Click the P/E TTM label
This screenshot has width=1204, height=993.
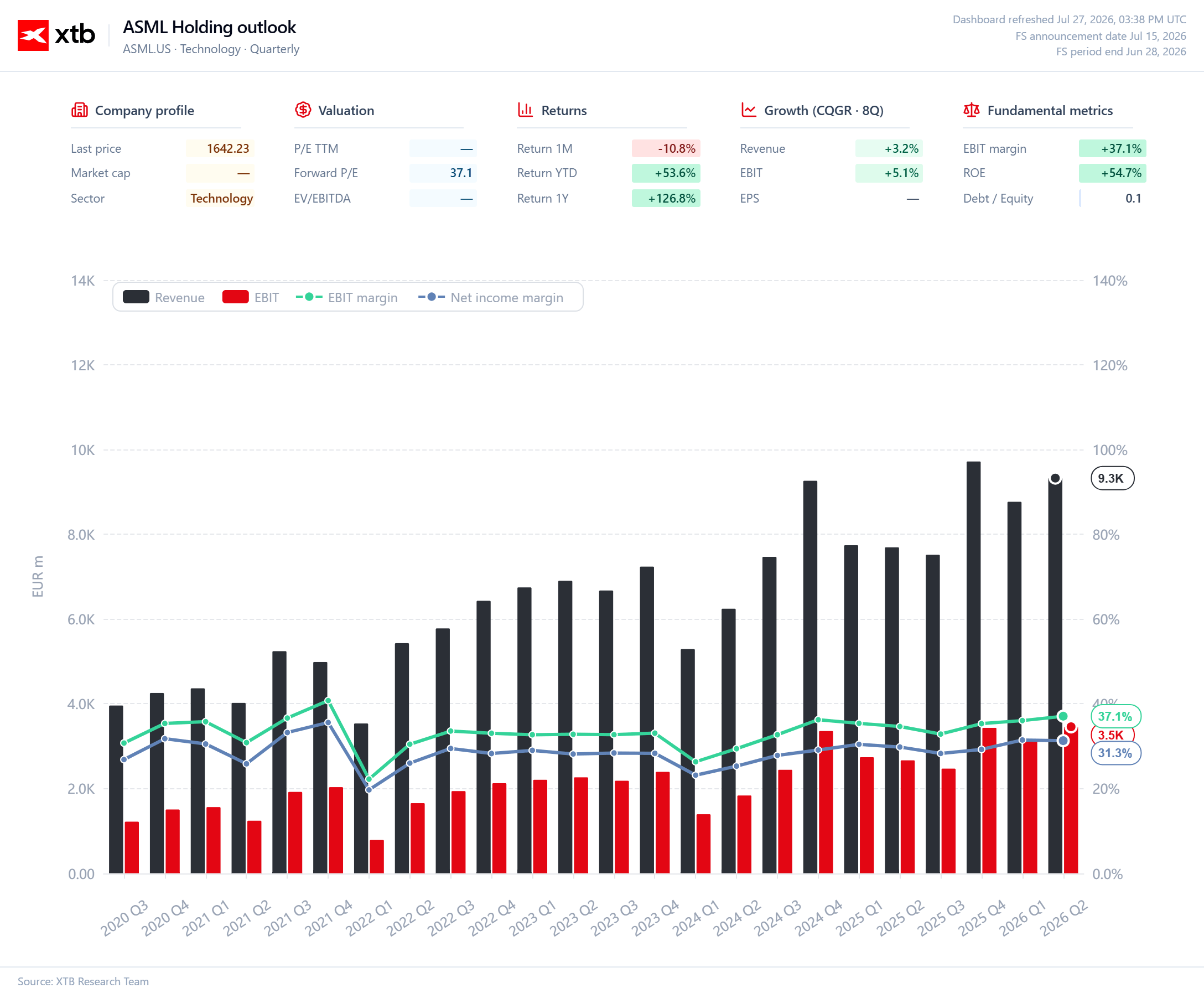pyautogui.click(x=316, y=148)
